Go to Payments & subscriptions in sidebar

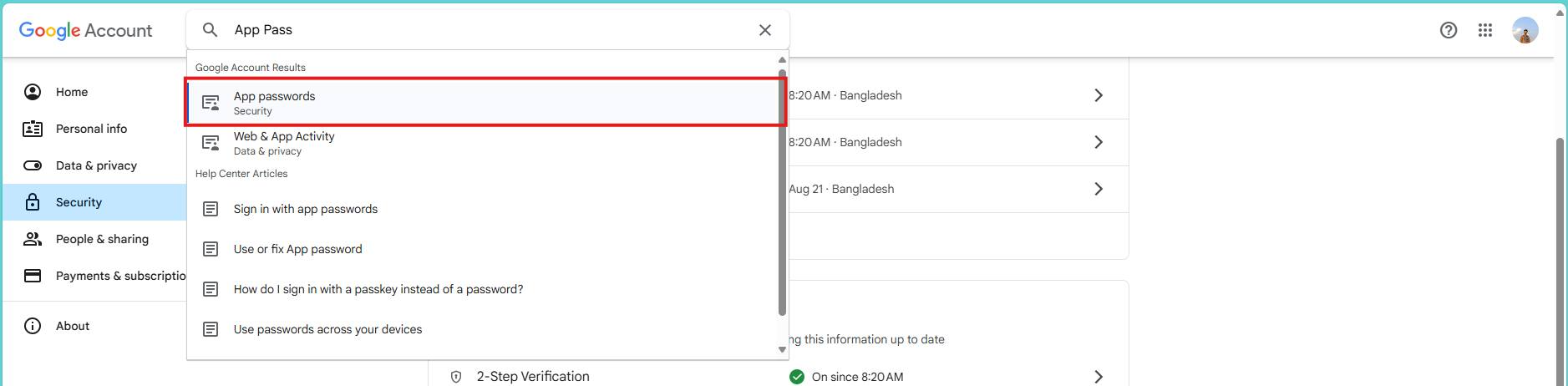[94, 276]
